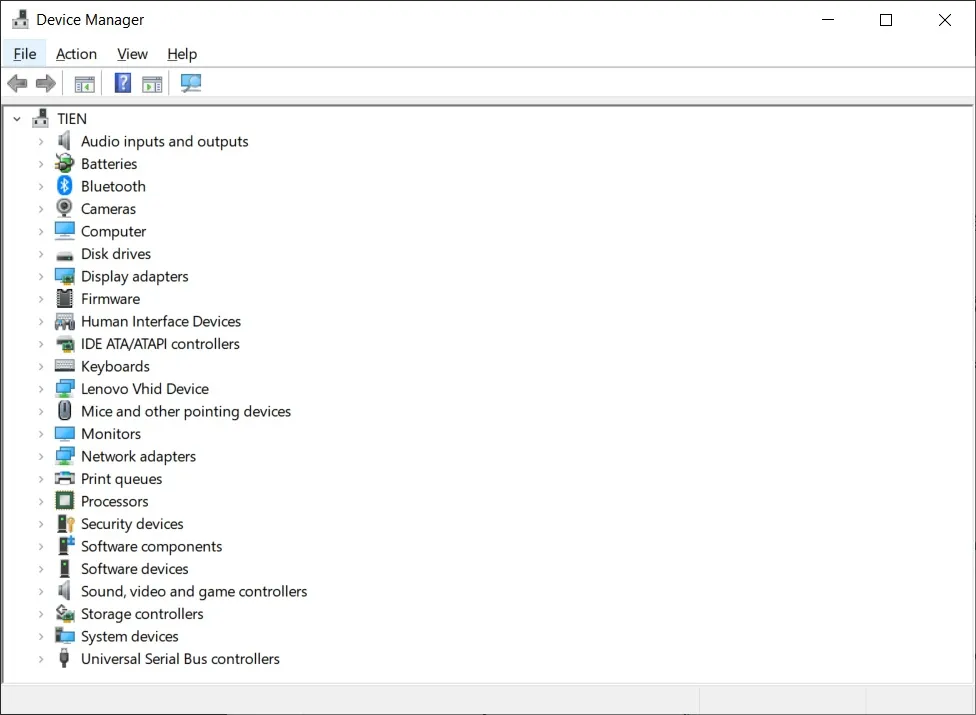Click the Back navigation arrow

(x=17, y=83)
